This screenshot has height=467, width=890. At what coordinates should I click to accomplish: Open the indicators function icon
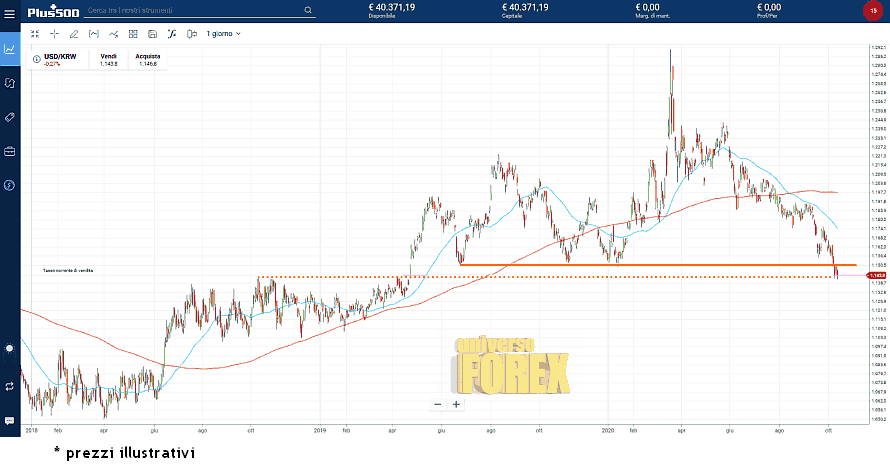click(x=172, y=34)
